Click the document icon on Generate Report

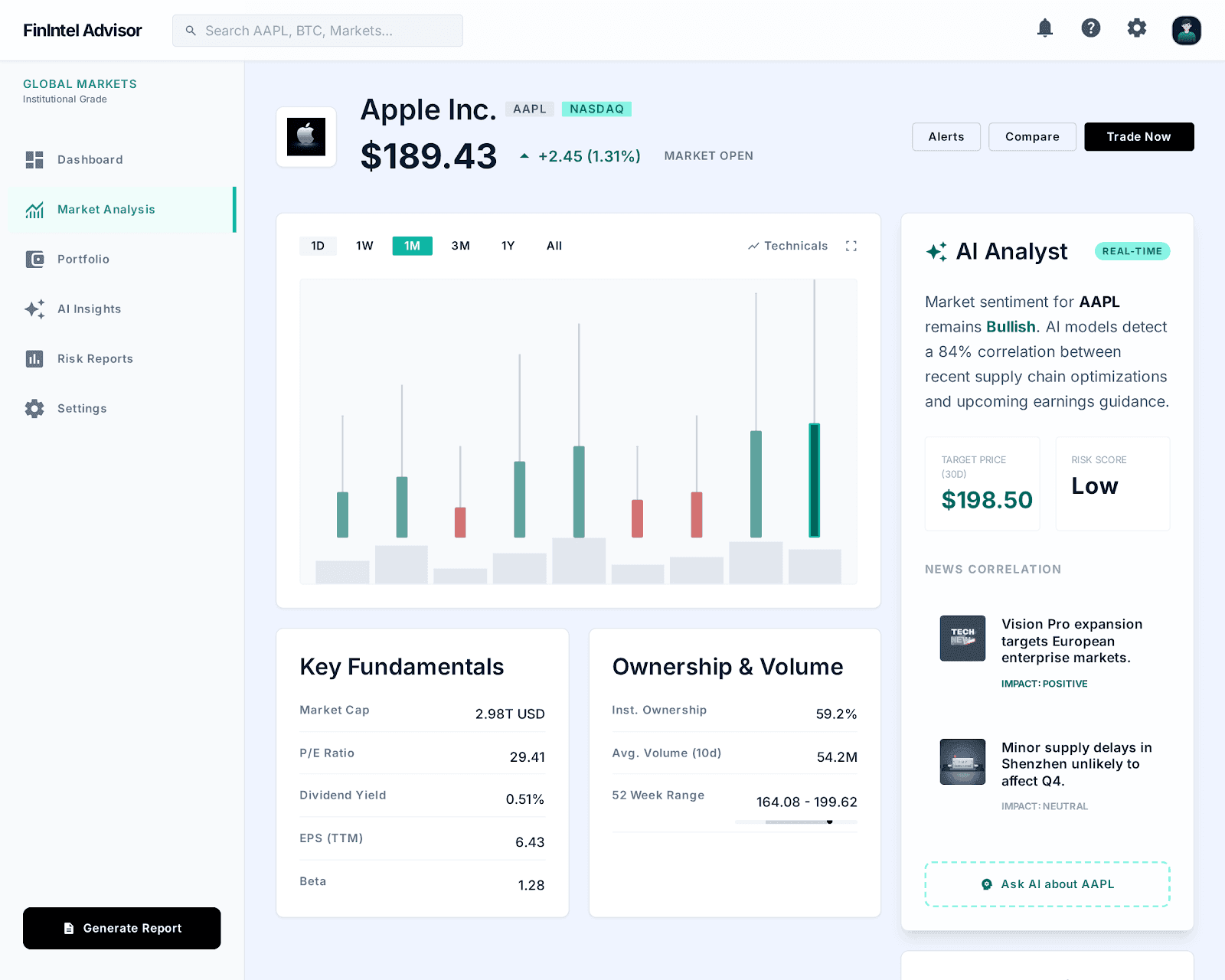[x=69, y=928]
